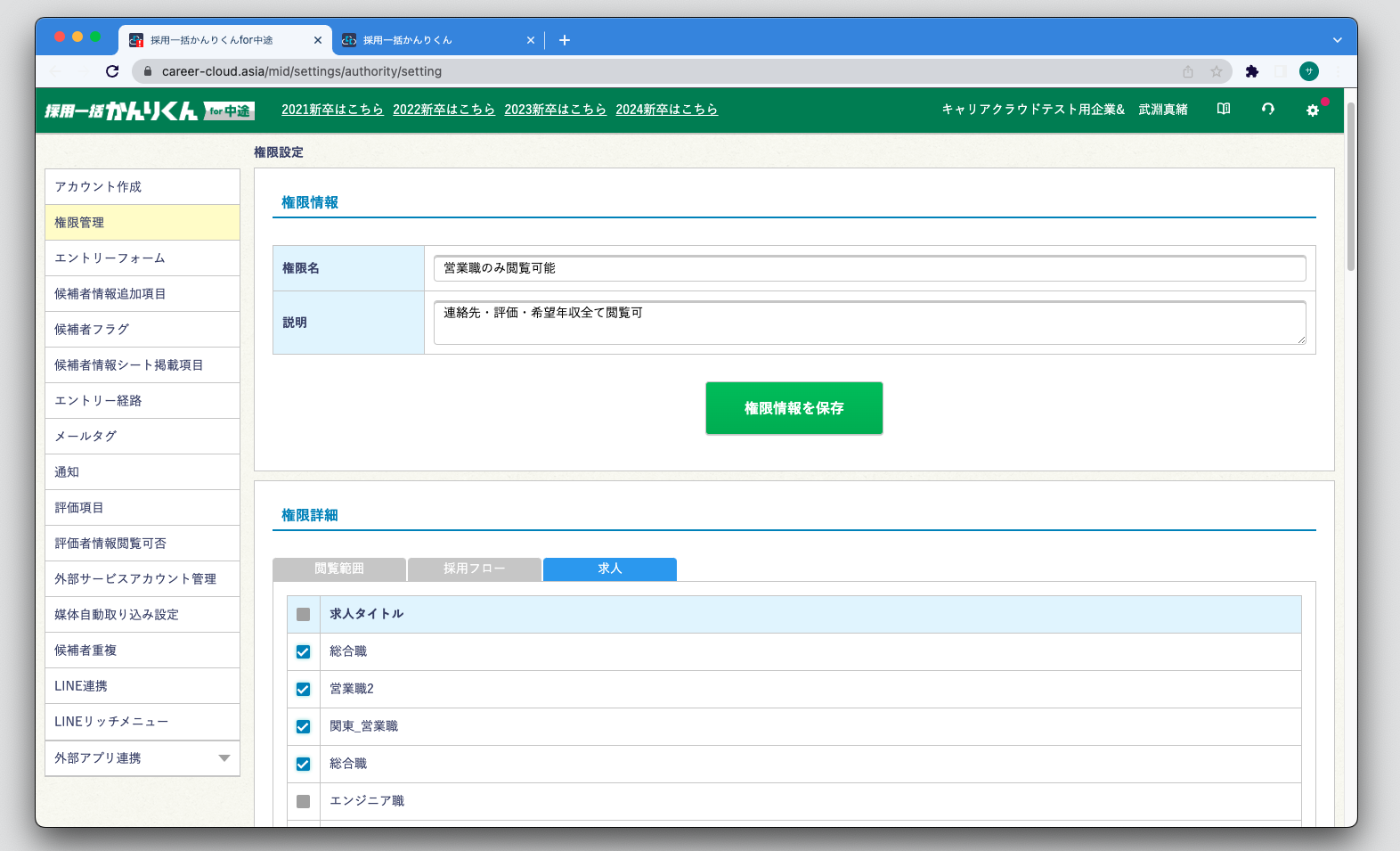This screenshot has width=1400, height=851.
Task: Open 候補者フラグ in the sidebar
Action: click(x=142, y=330)
